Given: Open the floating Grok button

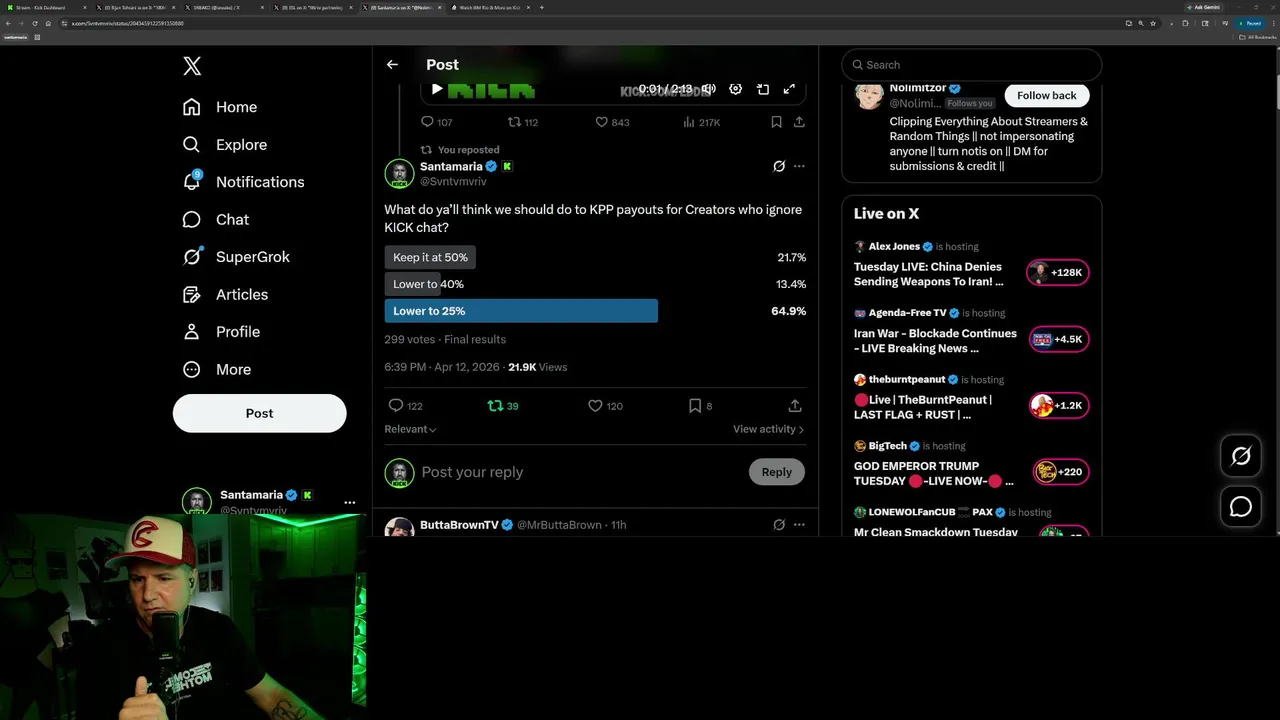Looking at the screenshot, I should click(1241, 456).
